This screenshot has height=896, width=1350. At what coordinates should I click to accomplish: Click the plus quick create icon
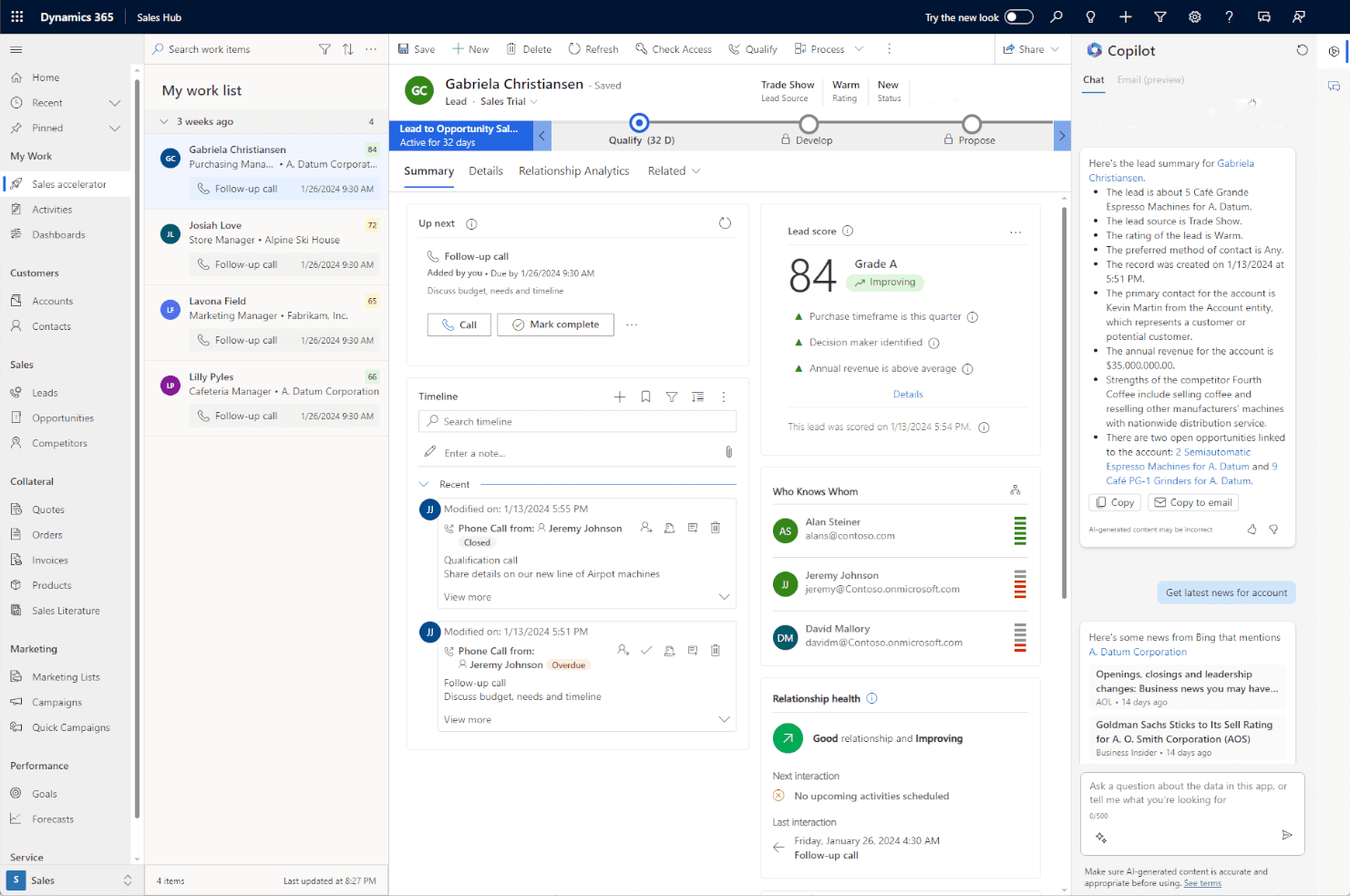[1126, 16]
